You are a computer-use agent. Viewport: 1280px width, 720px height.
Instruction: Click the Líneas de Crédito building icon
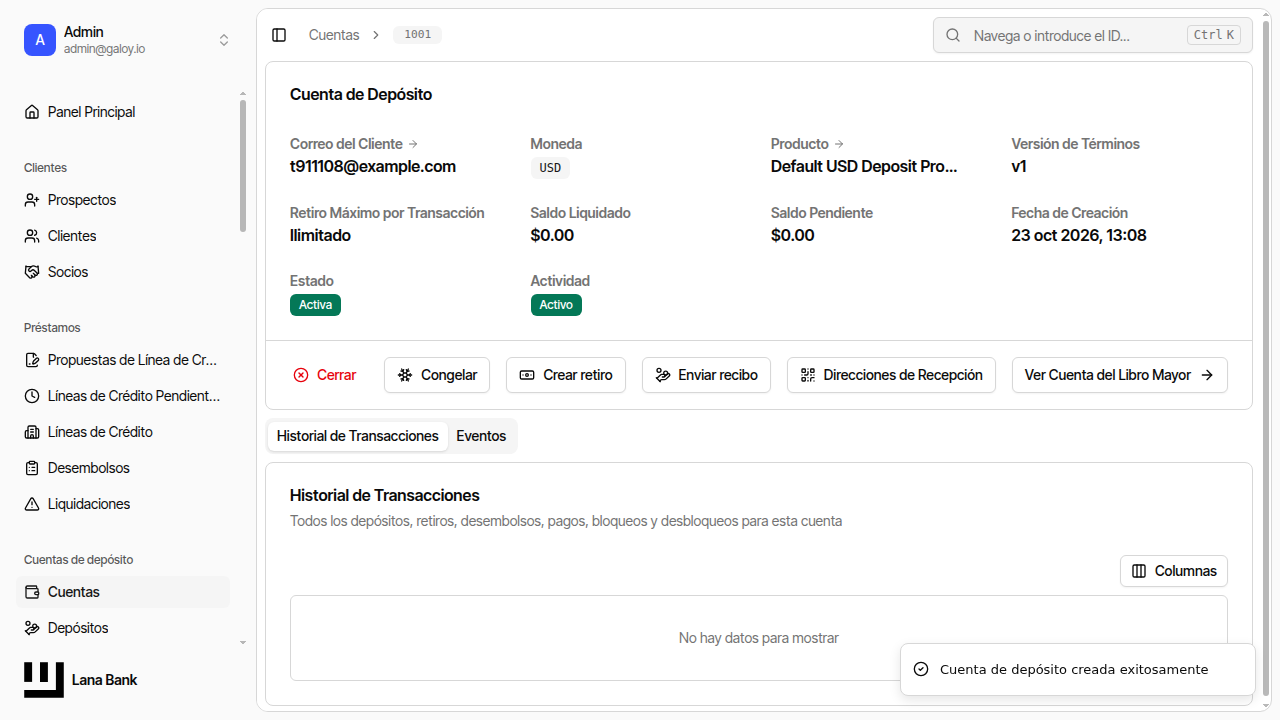coord(32,432)
